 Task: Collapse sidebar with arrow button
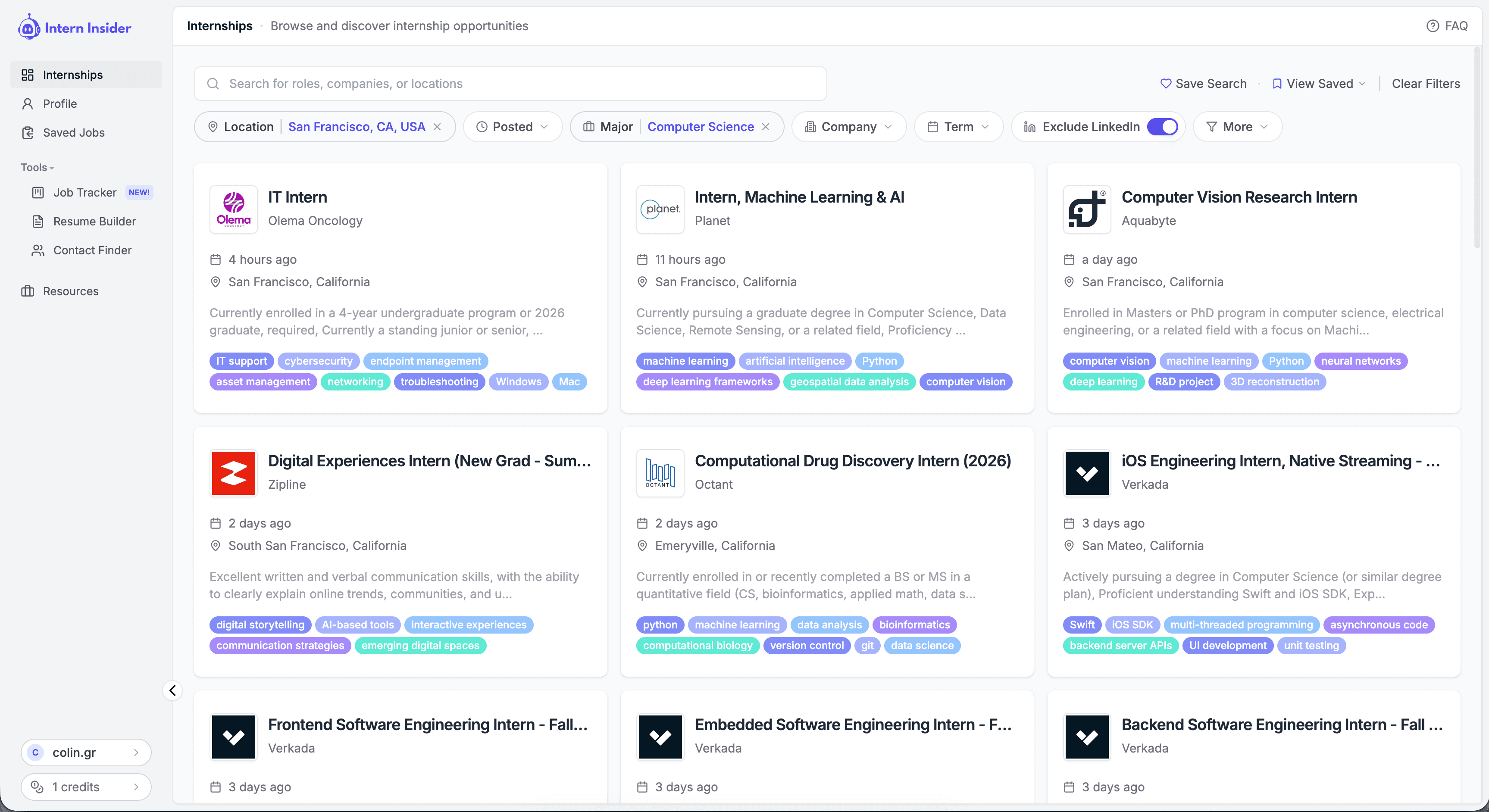click(172, 690)
